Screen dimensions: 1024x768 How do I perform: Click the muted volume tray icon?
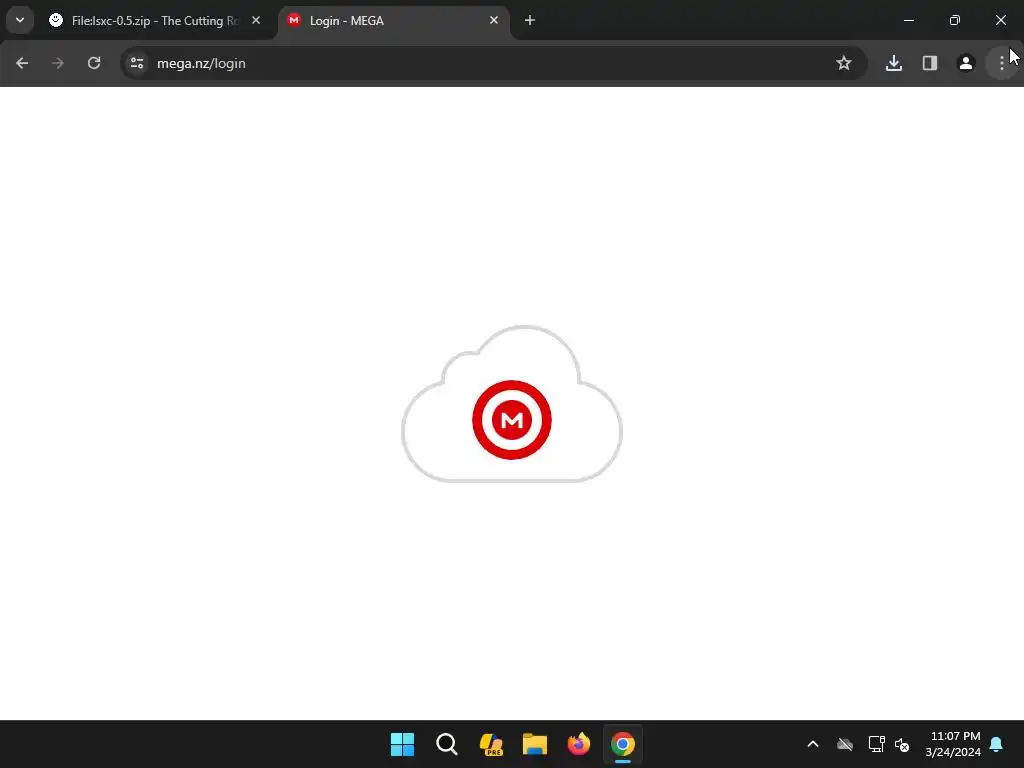[x=902, y=744]
